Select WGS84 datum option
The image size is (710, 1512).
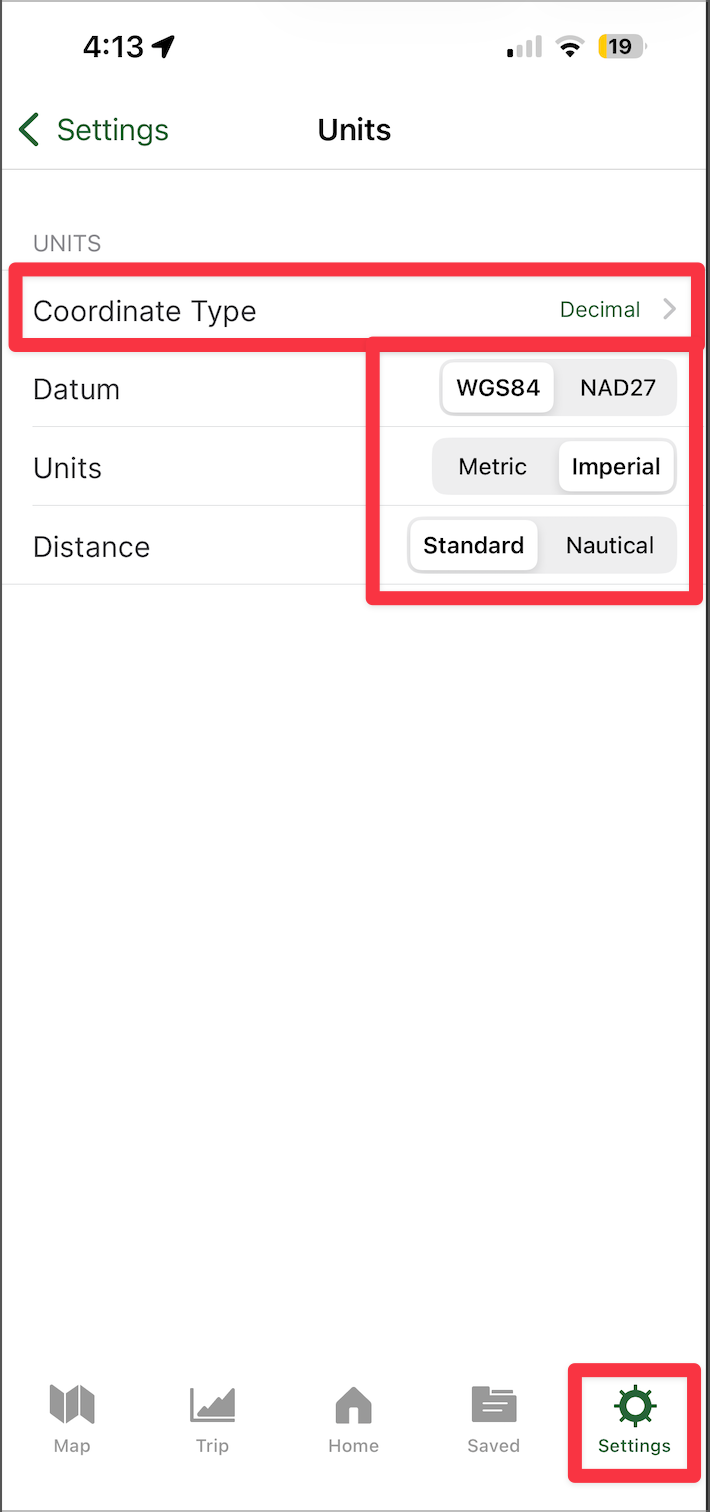click(x=498, y=388)
